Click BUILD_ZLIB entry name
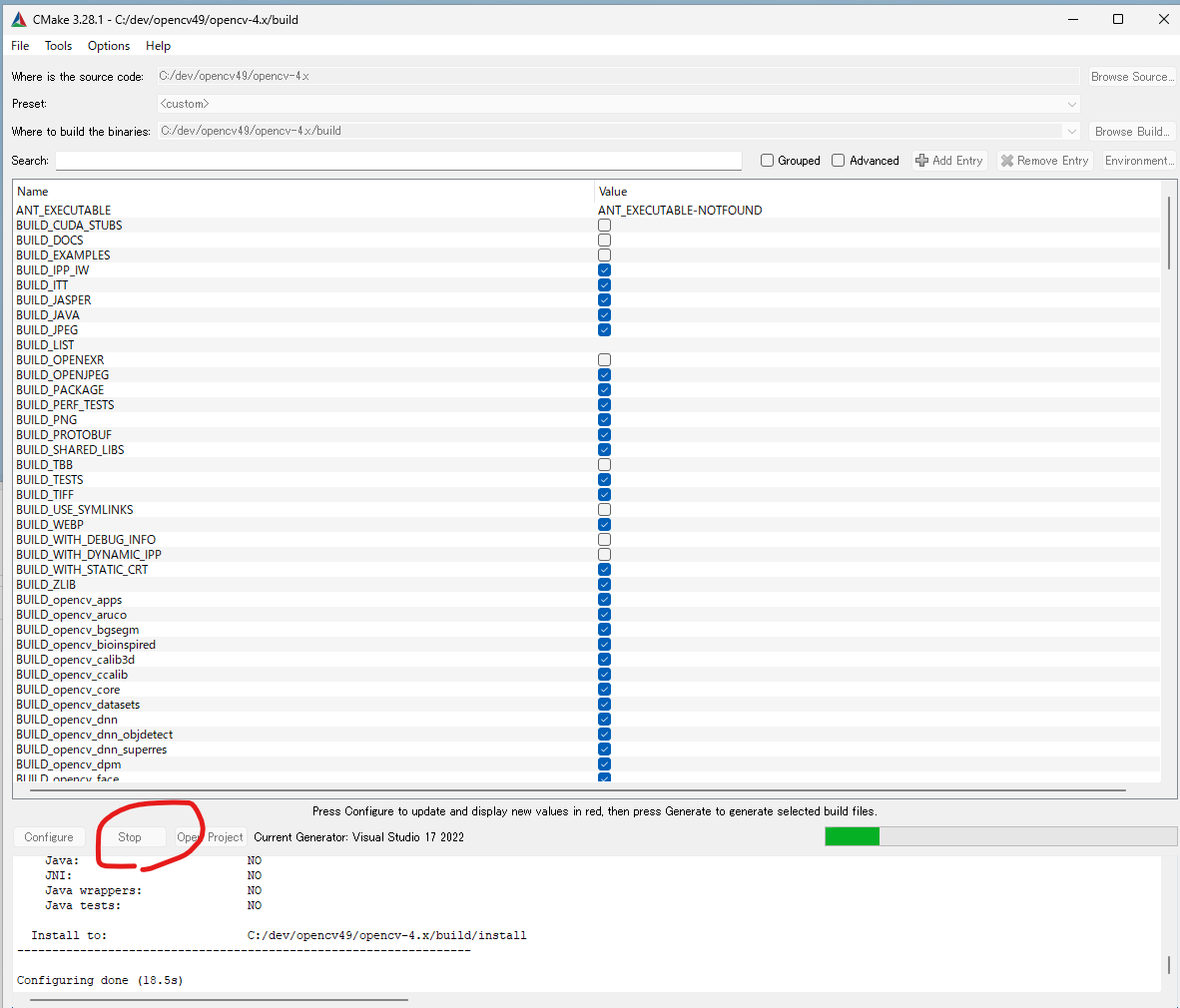Viewport: 1180px width, 1008px height. coord(46,585)
